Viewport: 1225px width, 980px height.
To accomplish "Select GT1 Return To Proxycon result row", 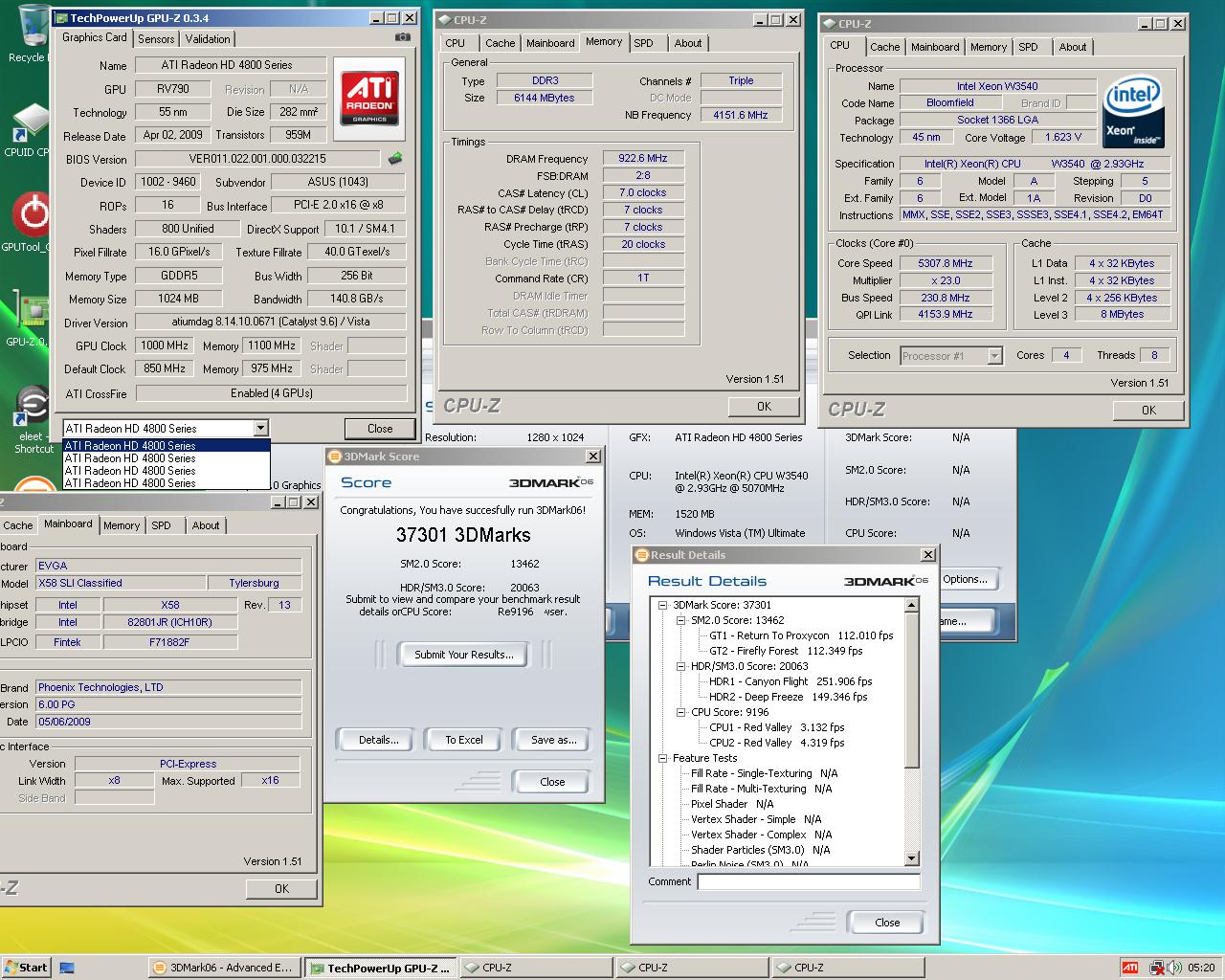I will 801,635.
